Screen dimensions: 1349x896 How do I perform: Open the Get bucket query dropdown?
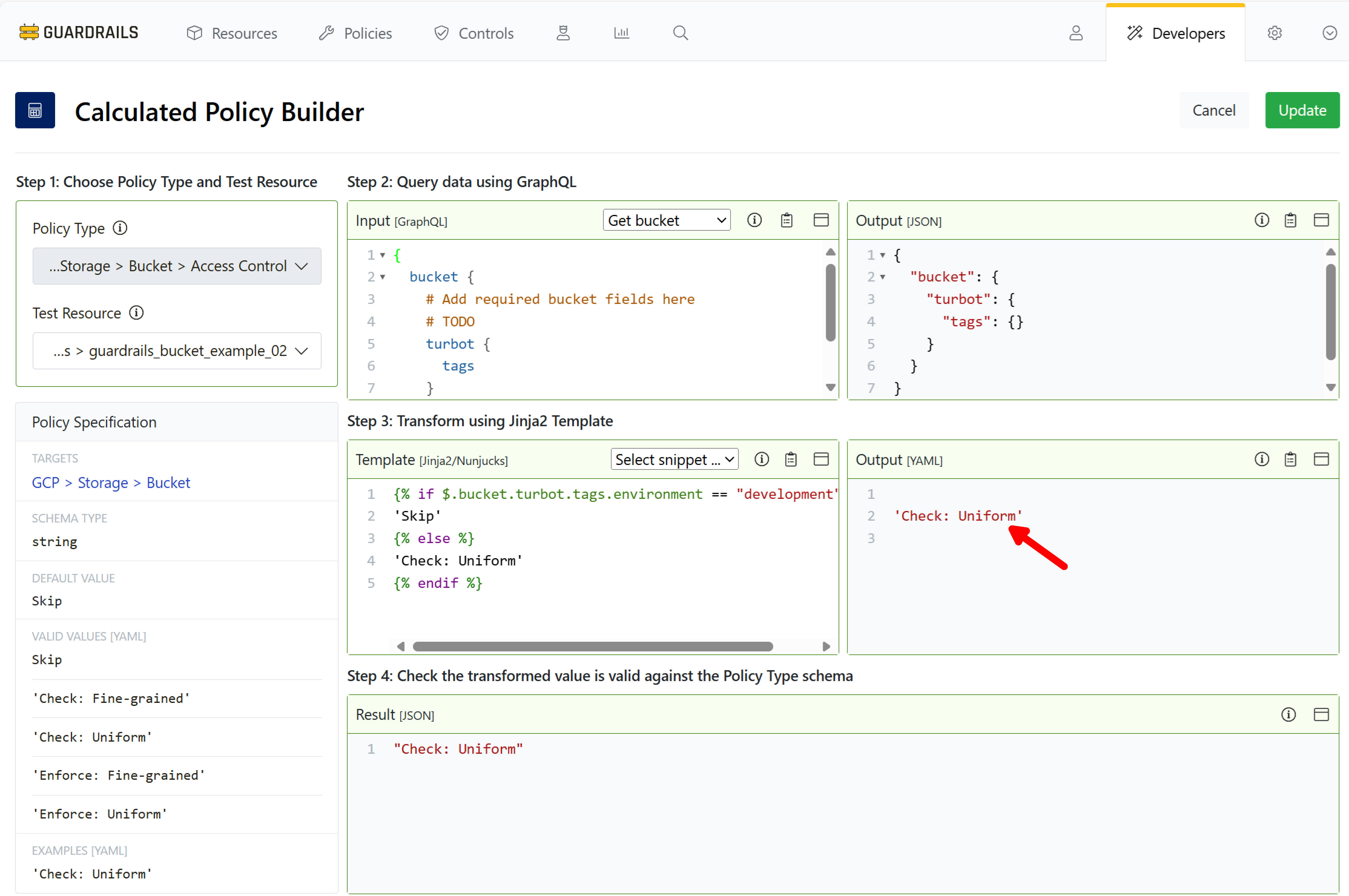pos(666,221)
